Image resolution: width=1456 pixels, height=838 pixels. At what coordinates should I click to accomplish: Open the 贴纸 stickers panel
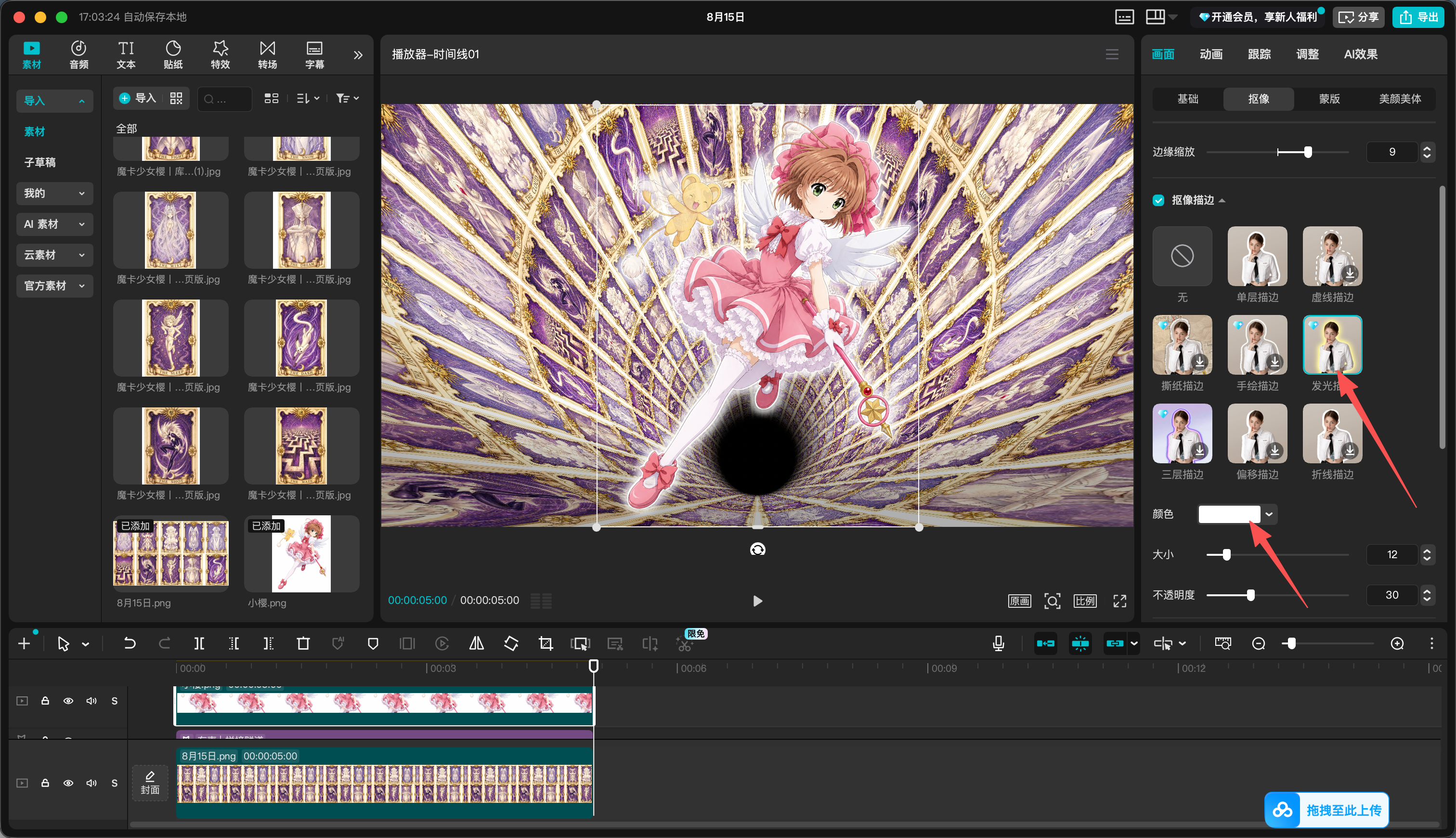(173, 55)
